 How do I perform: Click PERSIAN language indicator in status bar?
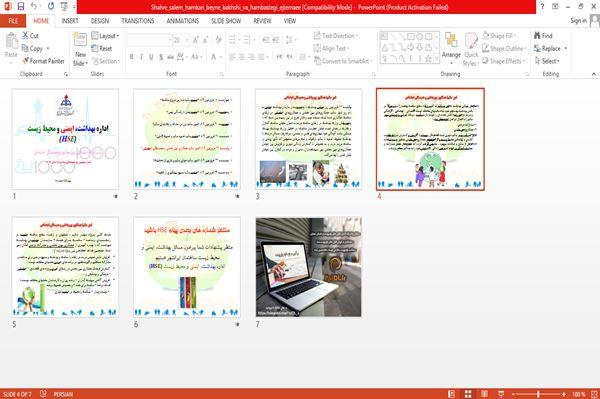coord(63,394)
